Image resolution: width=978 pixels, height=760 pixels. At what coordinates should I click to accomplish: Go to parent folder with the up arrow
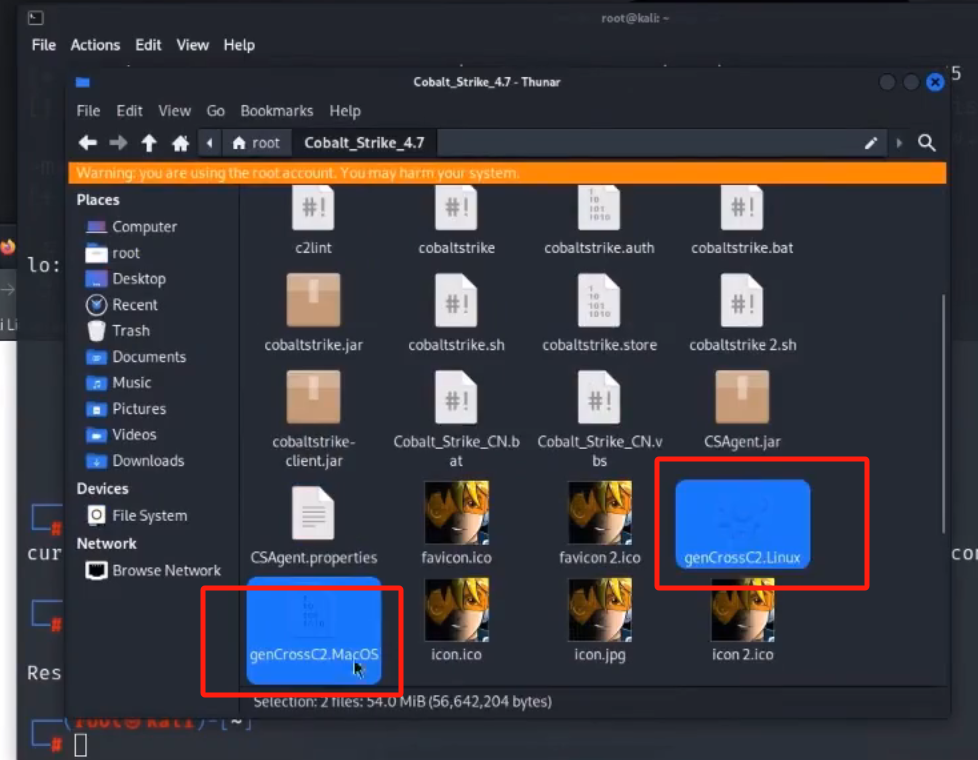tap(148, 143)
